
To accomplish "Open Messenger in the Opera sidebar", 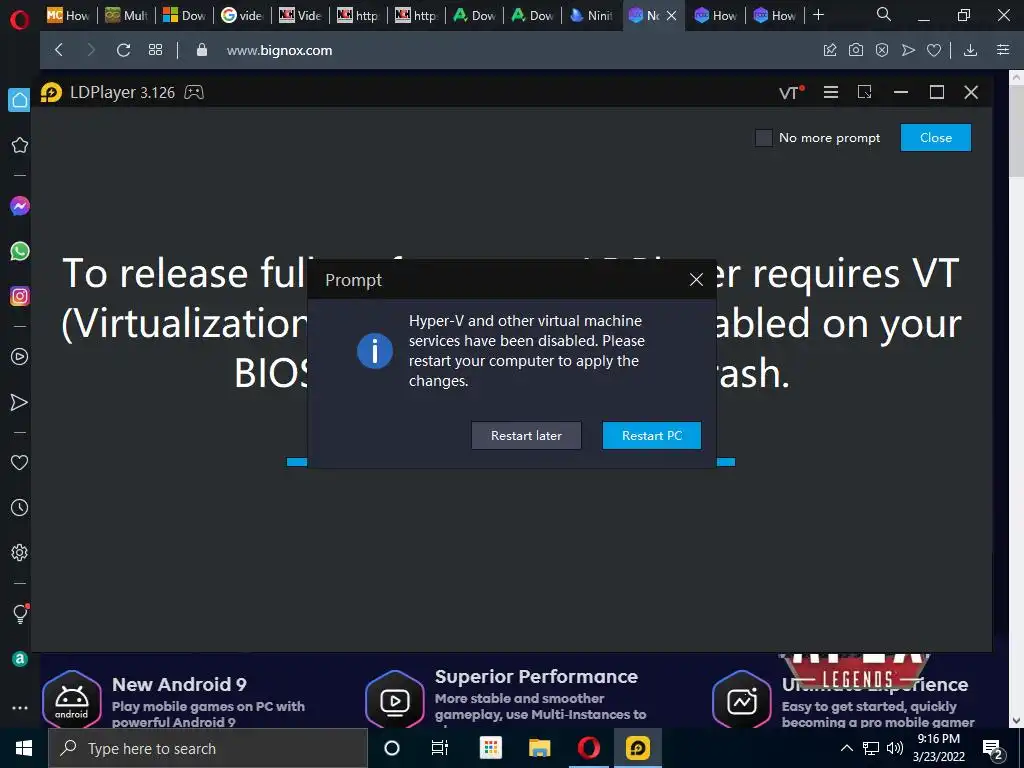I will pos(20,206).
